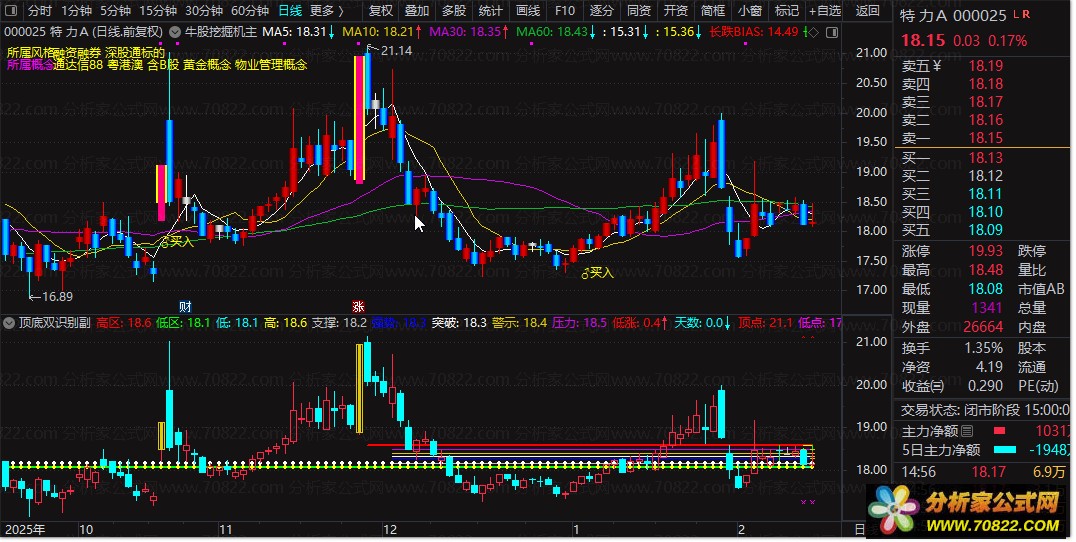This screenshot has width=1076, height=542.
Task: Switch to 60分钟 period tab
Action: (249, 12)
